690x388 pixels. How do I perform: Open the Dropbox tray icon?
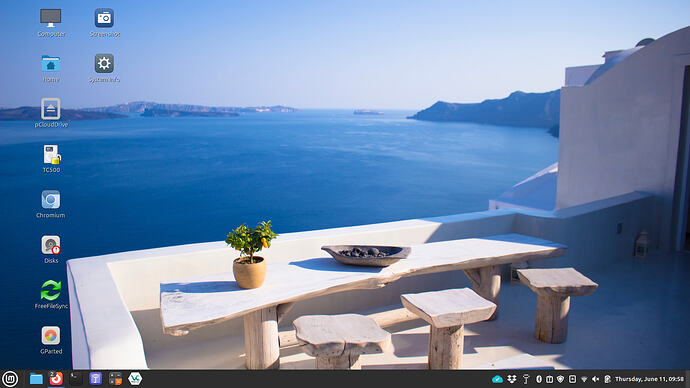click(x=512, y=379)
